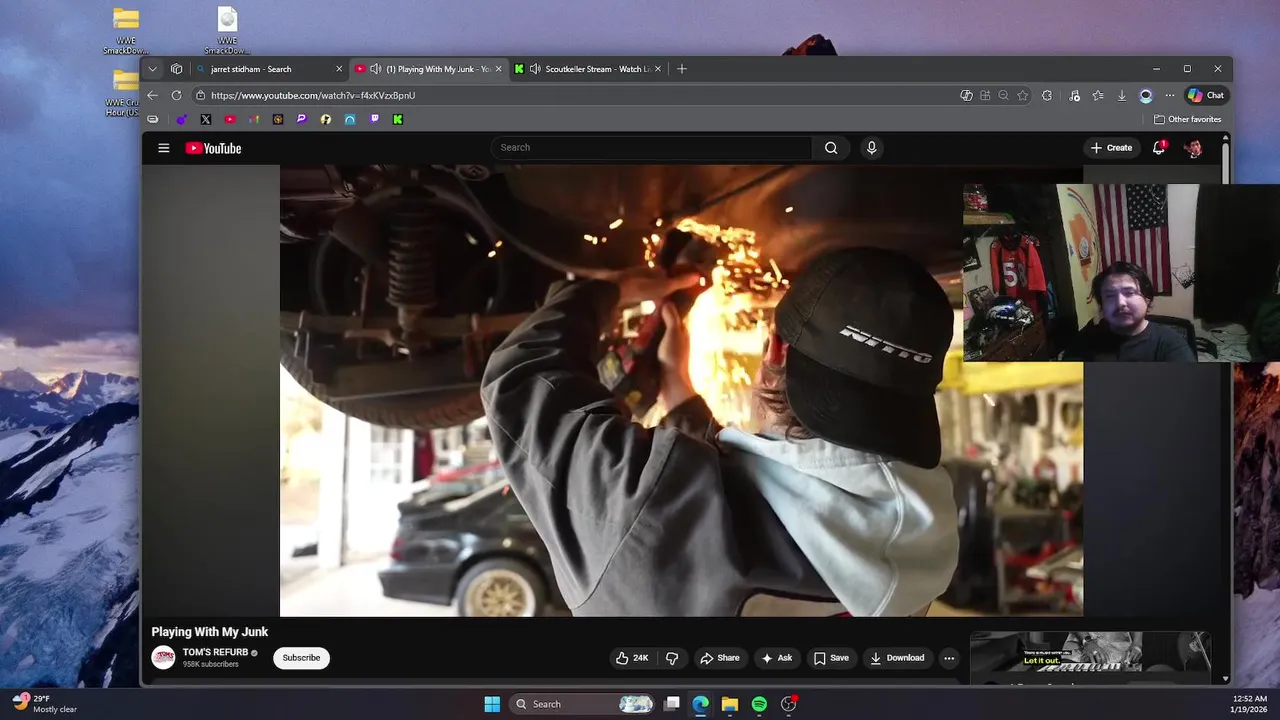1280x720 pixels.
Task: Save the video to a playlist
Action: (831, 658)
